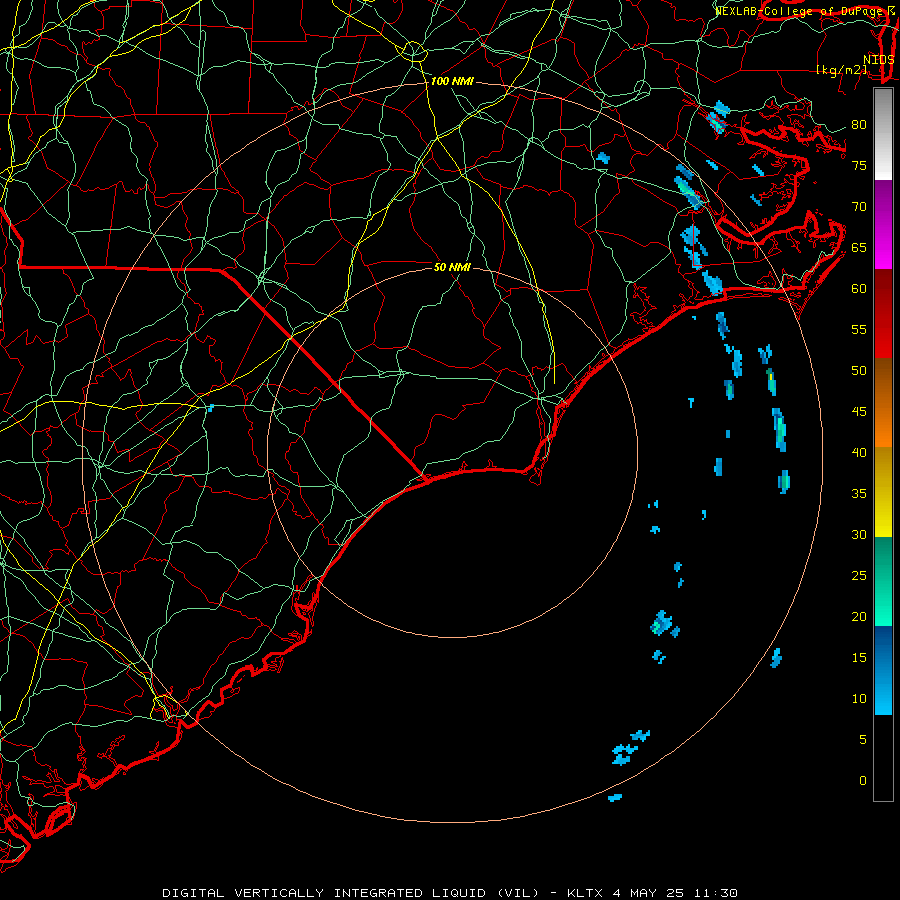Click the 15 value on the color scale
This screenshot has height=900, width=900.
point(859,658)
